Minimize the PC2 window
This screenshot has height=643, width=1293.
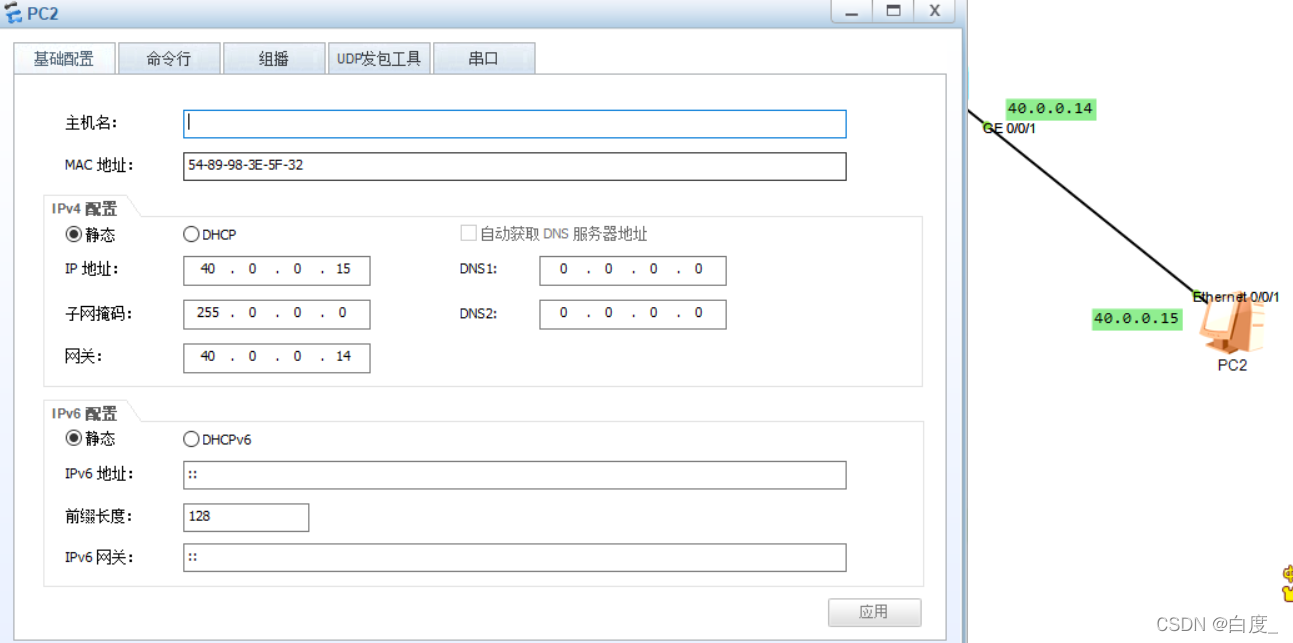tap(852, 11)
